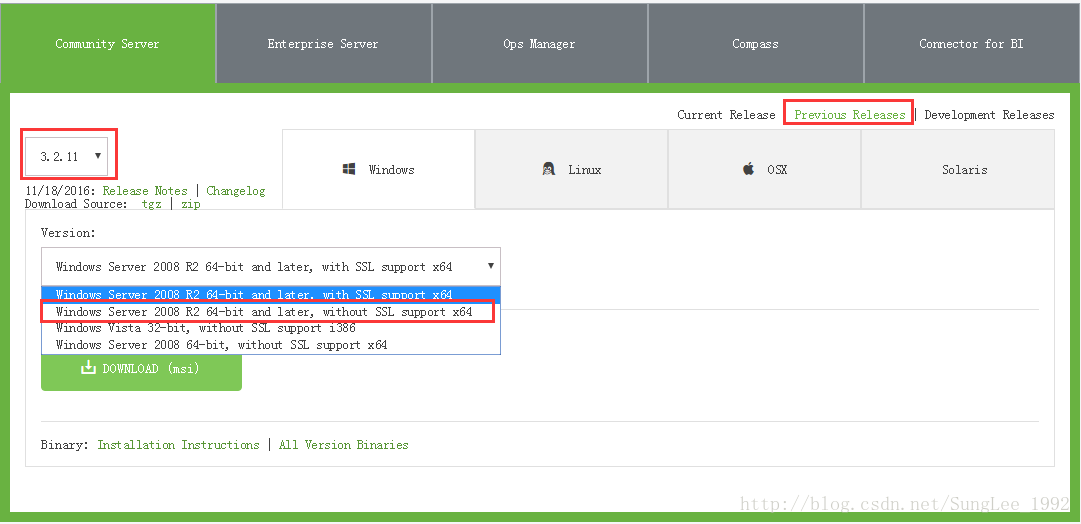Go to Connector for BI tab
1081x524 pixels.
[971, 43]
